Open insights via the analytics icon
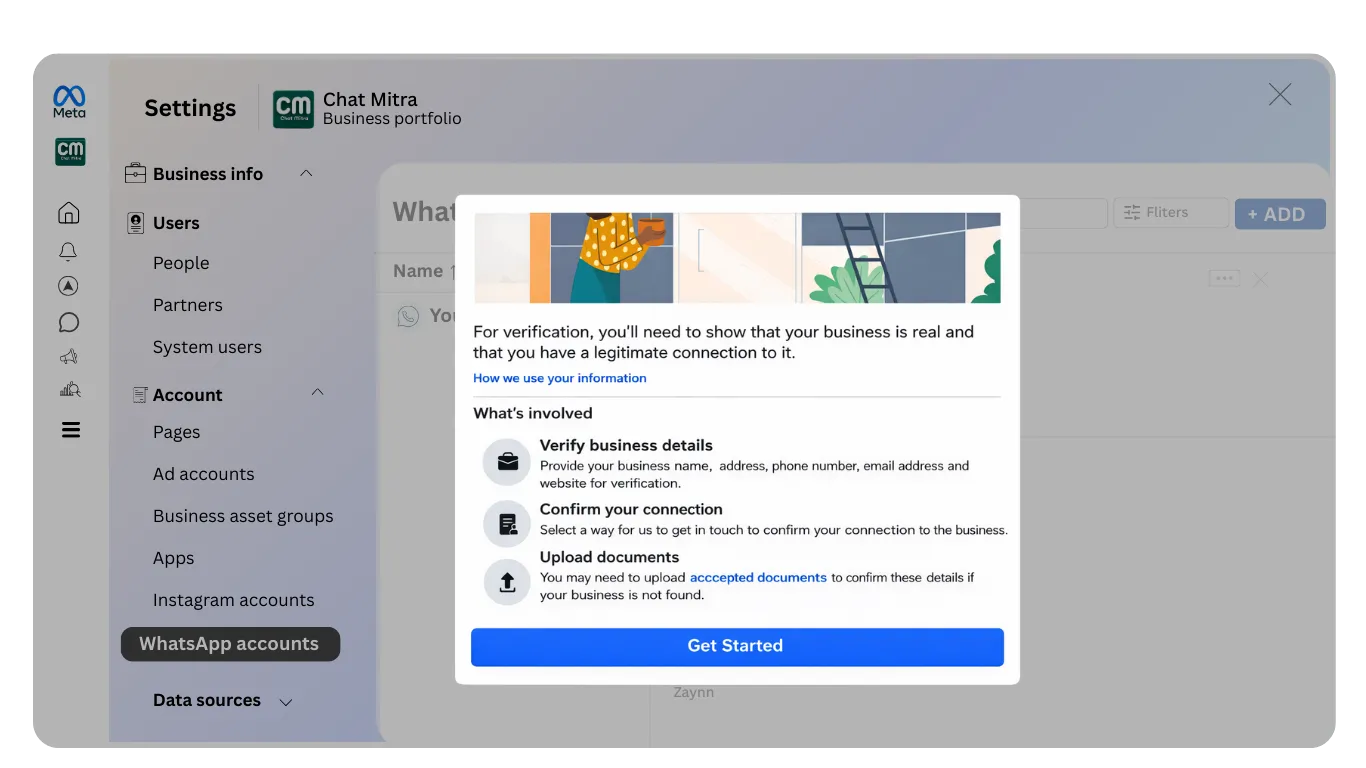The image size is (1366, 768). point(68,390)
